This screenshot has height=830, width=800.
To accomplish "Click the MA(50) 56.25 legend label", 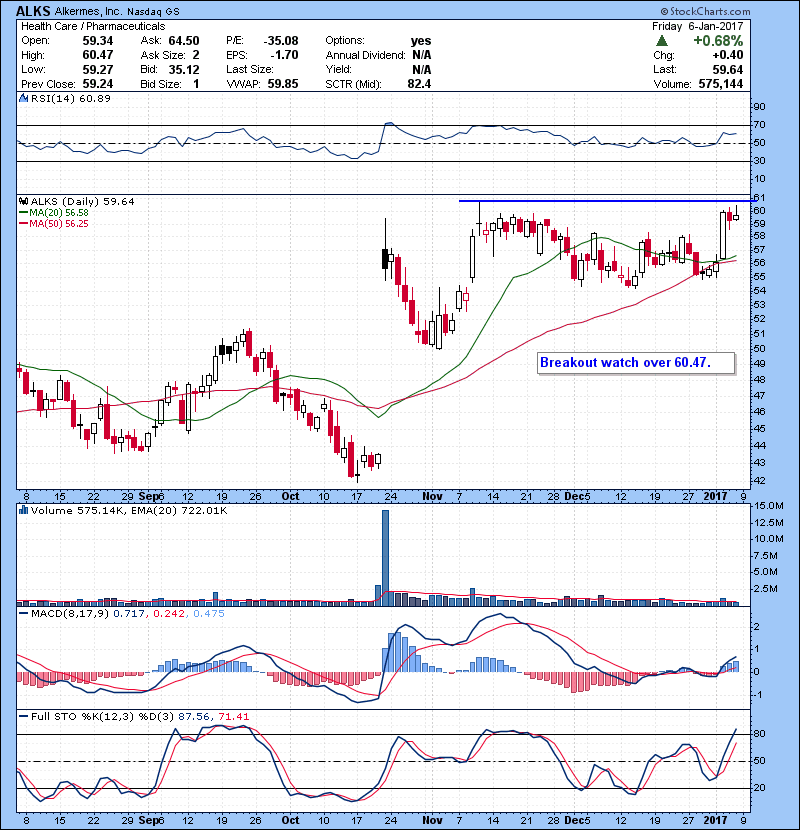I will click(x=58, y=224).
